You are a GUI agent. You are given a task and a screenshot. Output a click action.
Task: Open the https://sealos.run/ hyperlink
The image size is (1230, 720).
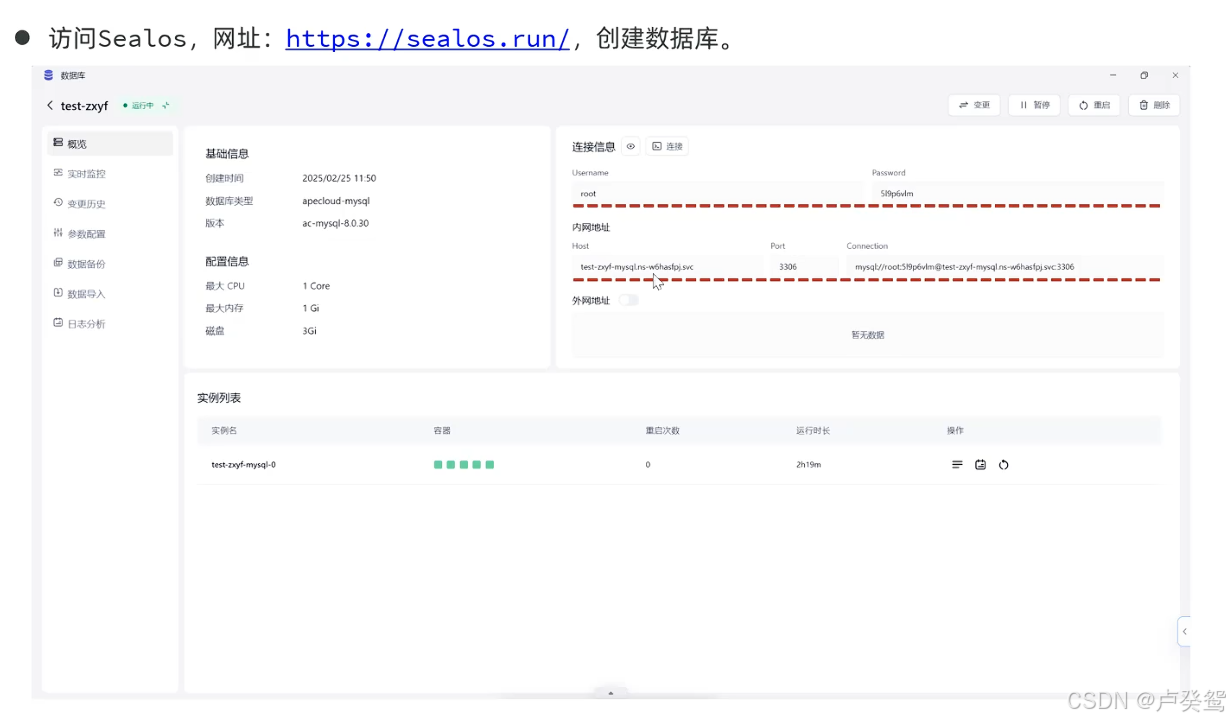tap(428, 39)
